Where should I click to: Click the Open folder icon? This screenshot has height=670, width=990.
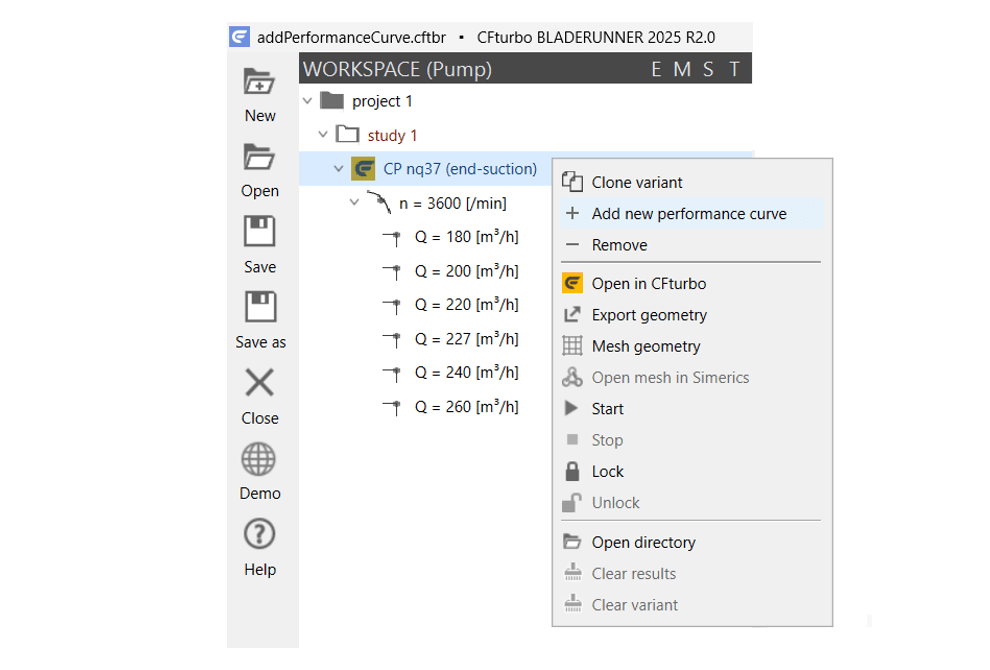pos(259,157)
